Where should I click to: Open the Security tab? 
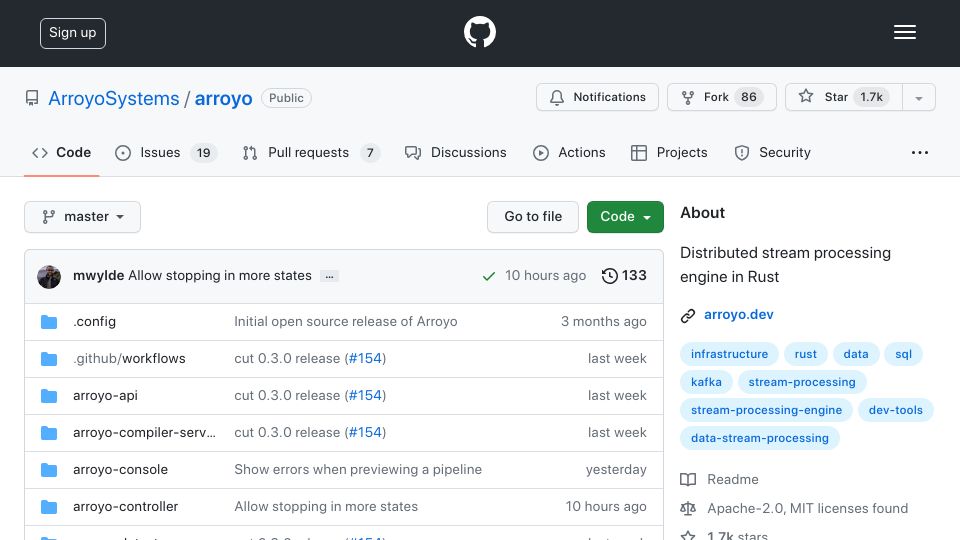(772, 152)
